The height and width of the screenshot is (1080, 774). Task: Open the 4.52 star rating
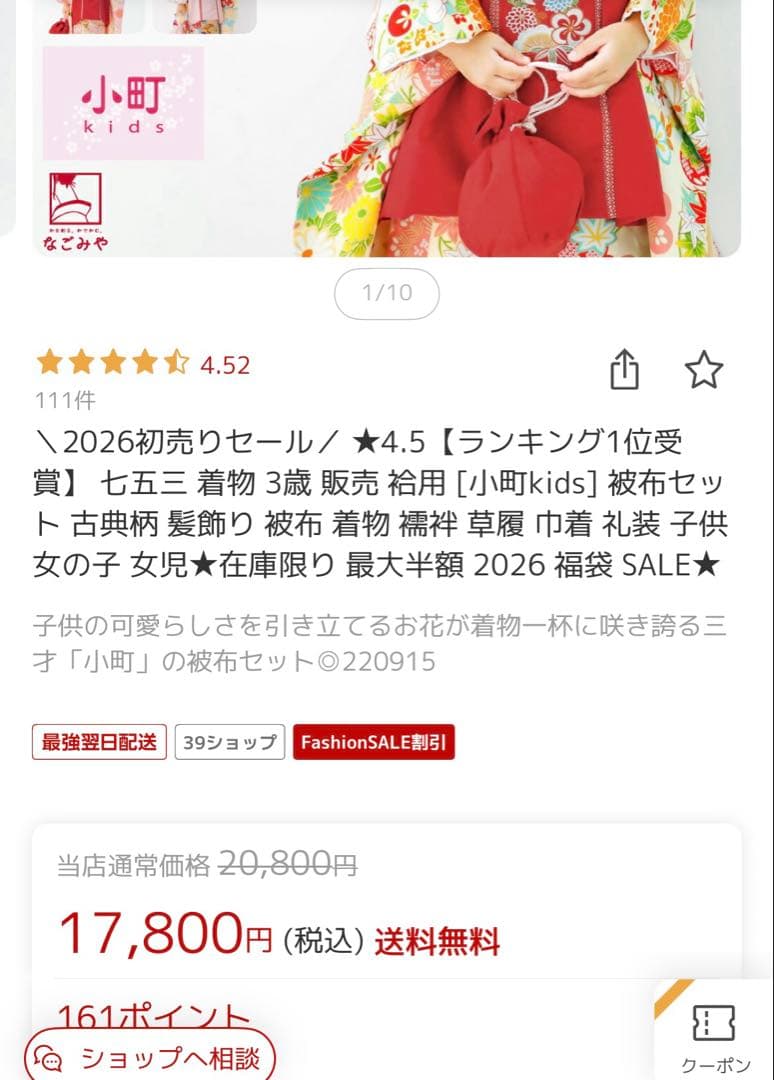click(x=143, y=363)
